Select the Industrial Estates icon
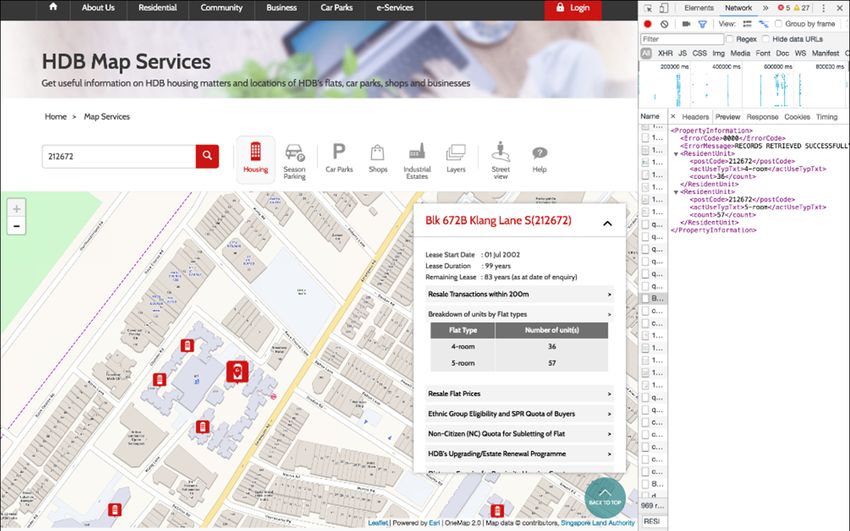Viewport: 850px width, 531px height. point(417,161)
